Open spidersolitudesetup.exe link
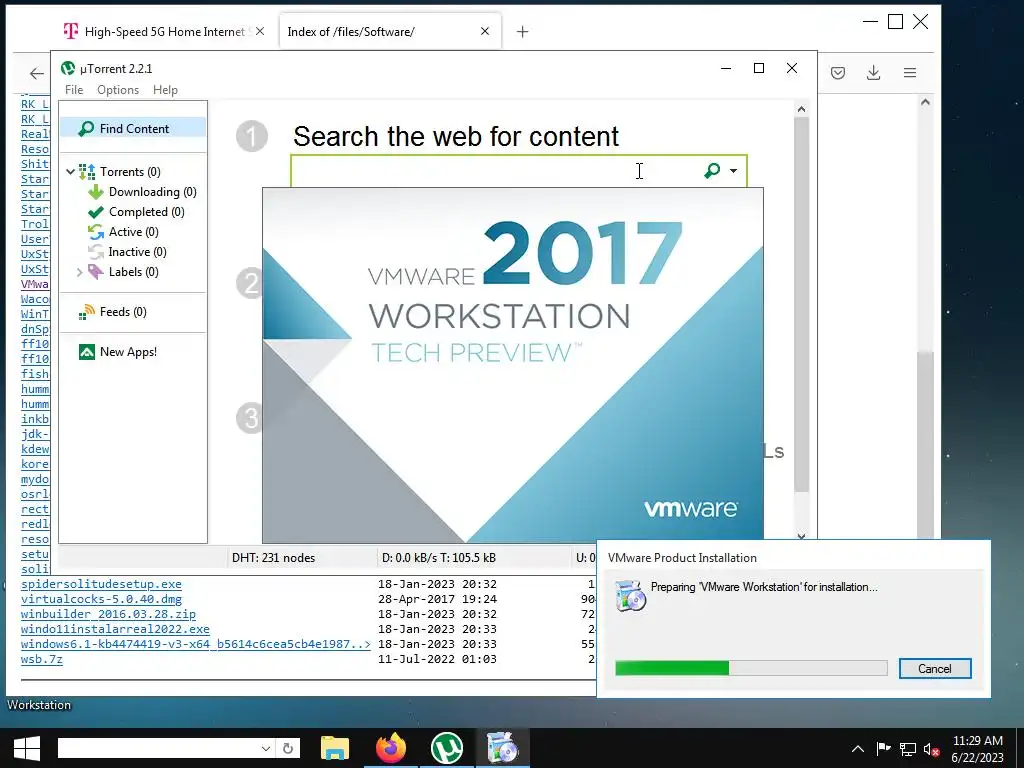 [x=101, y=584]
